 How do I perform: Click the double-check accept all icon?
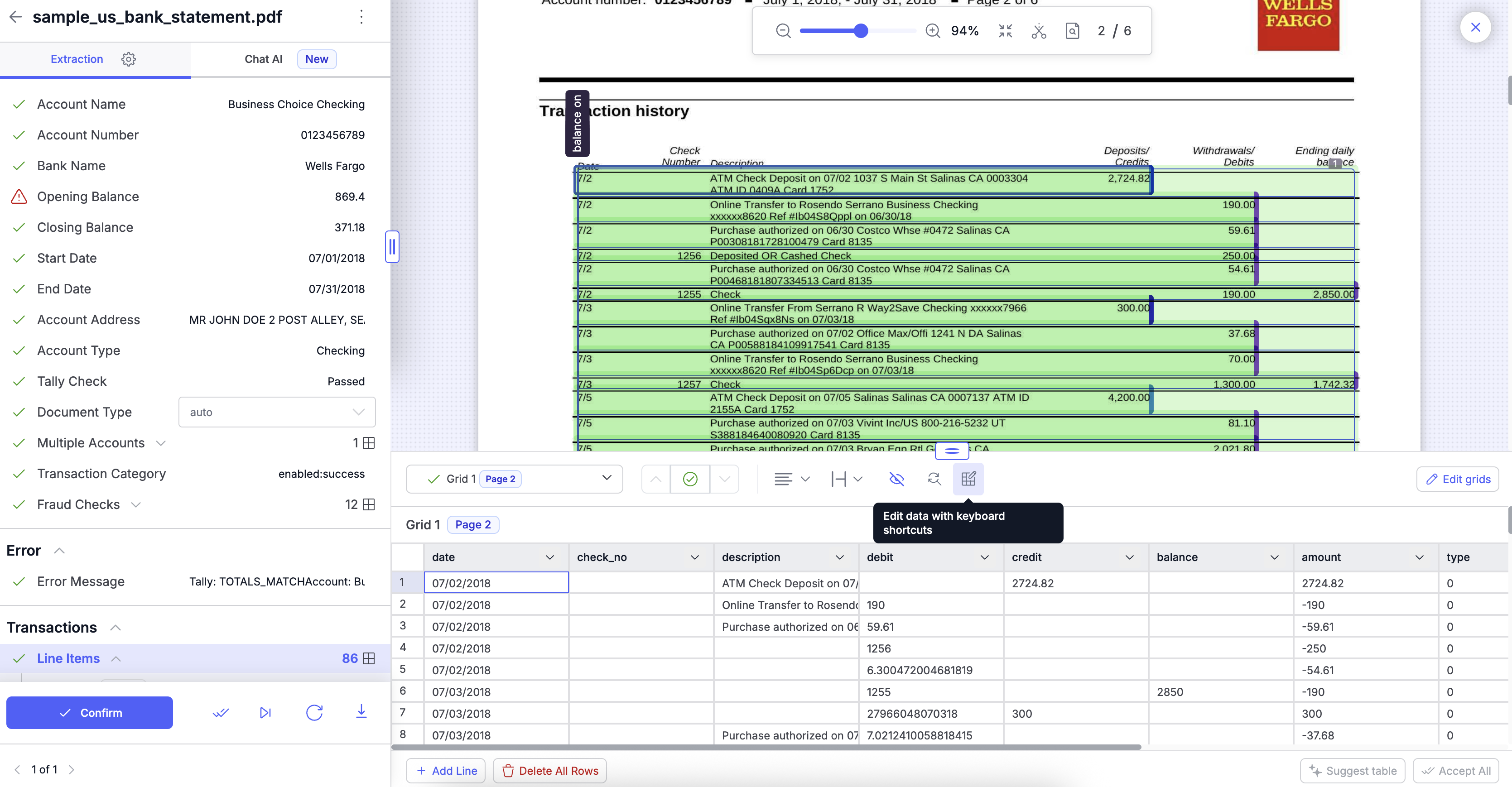(220, 712)
